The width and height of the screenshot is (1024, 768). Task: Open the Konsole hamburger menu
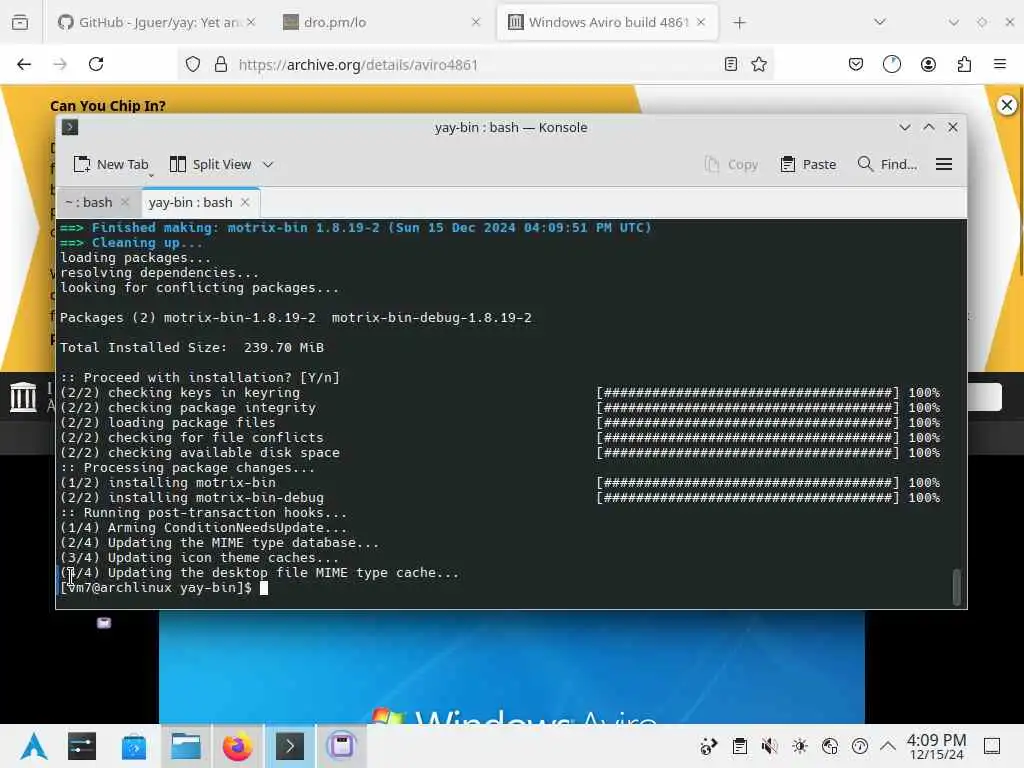(x=944, y=165)
